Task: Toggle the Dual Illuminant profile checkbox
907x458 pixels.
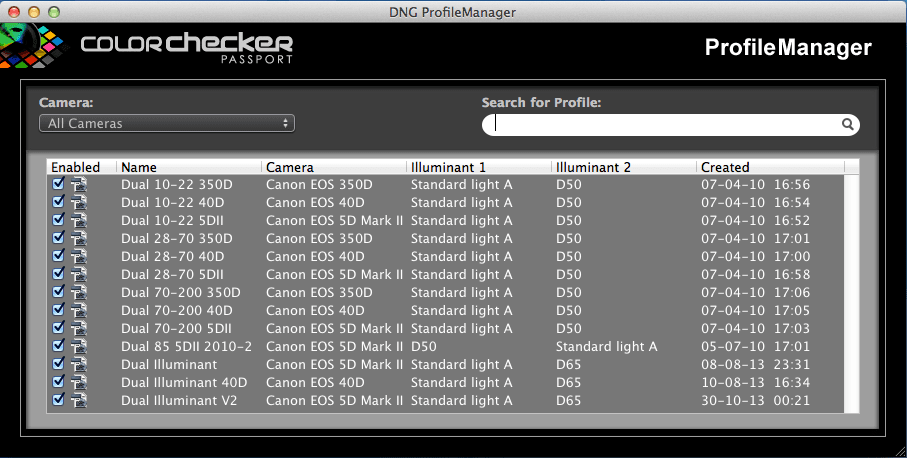Action: point(58,364)
